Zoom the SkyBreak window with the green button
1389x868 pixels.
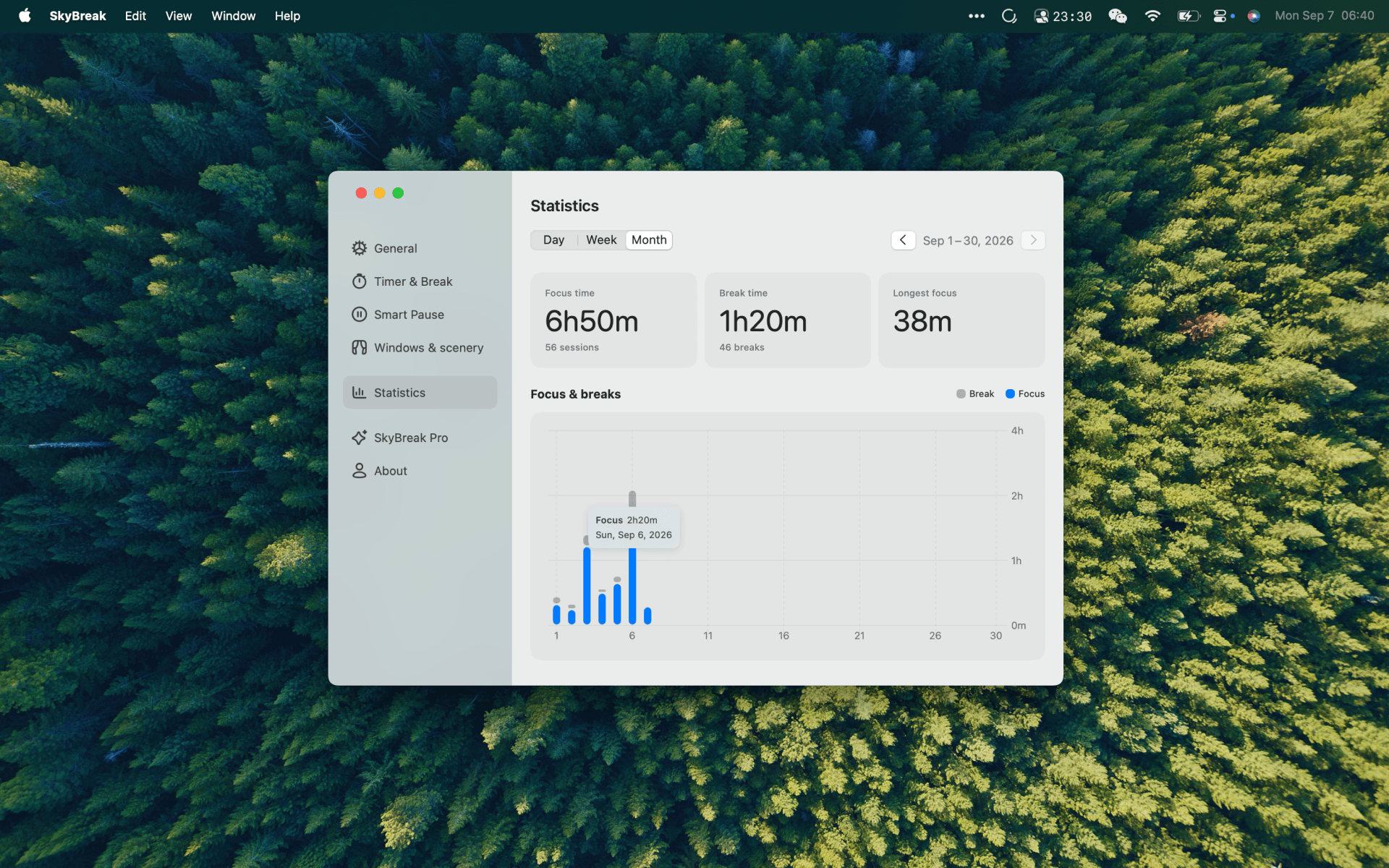click(x=398, y=193)
